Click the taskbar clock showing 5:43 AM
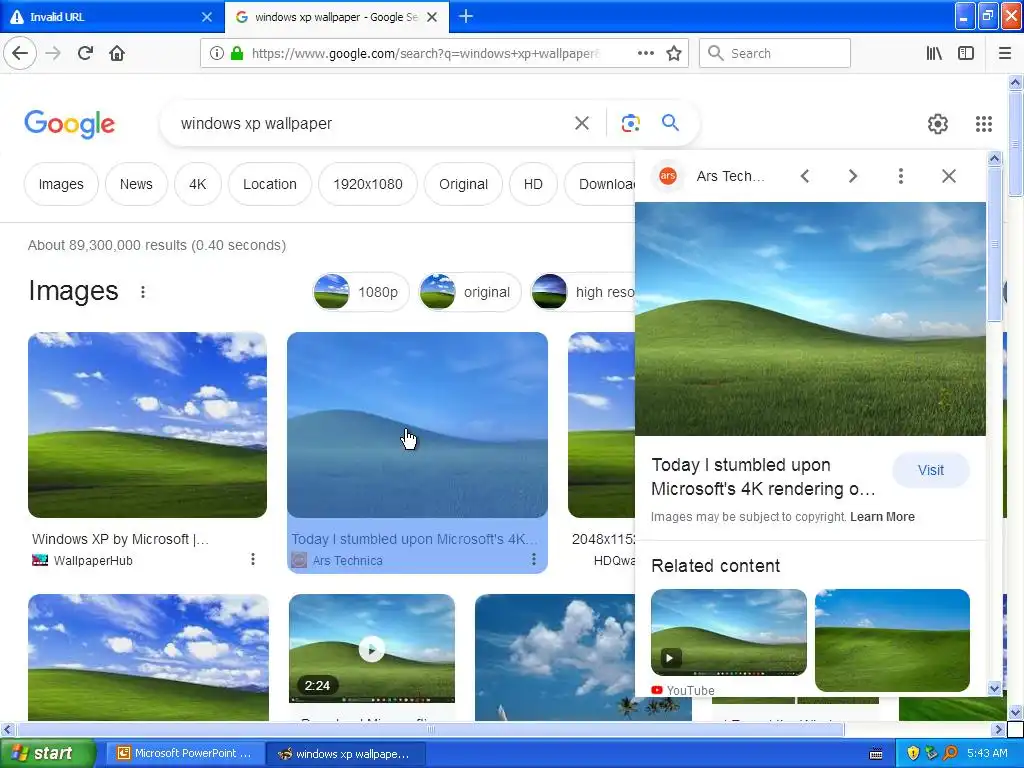1024x768 pixels. click(x=987, y=753)
